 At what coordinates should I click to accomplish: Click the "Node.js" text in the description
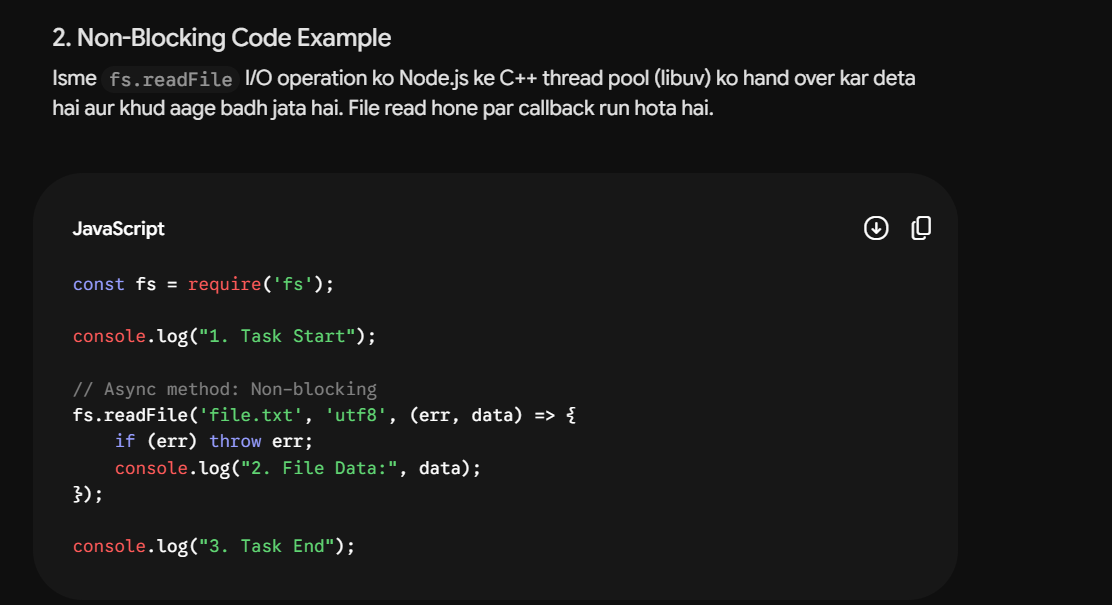click(433, 78)
